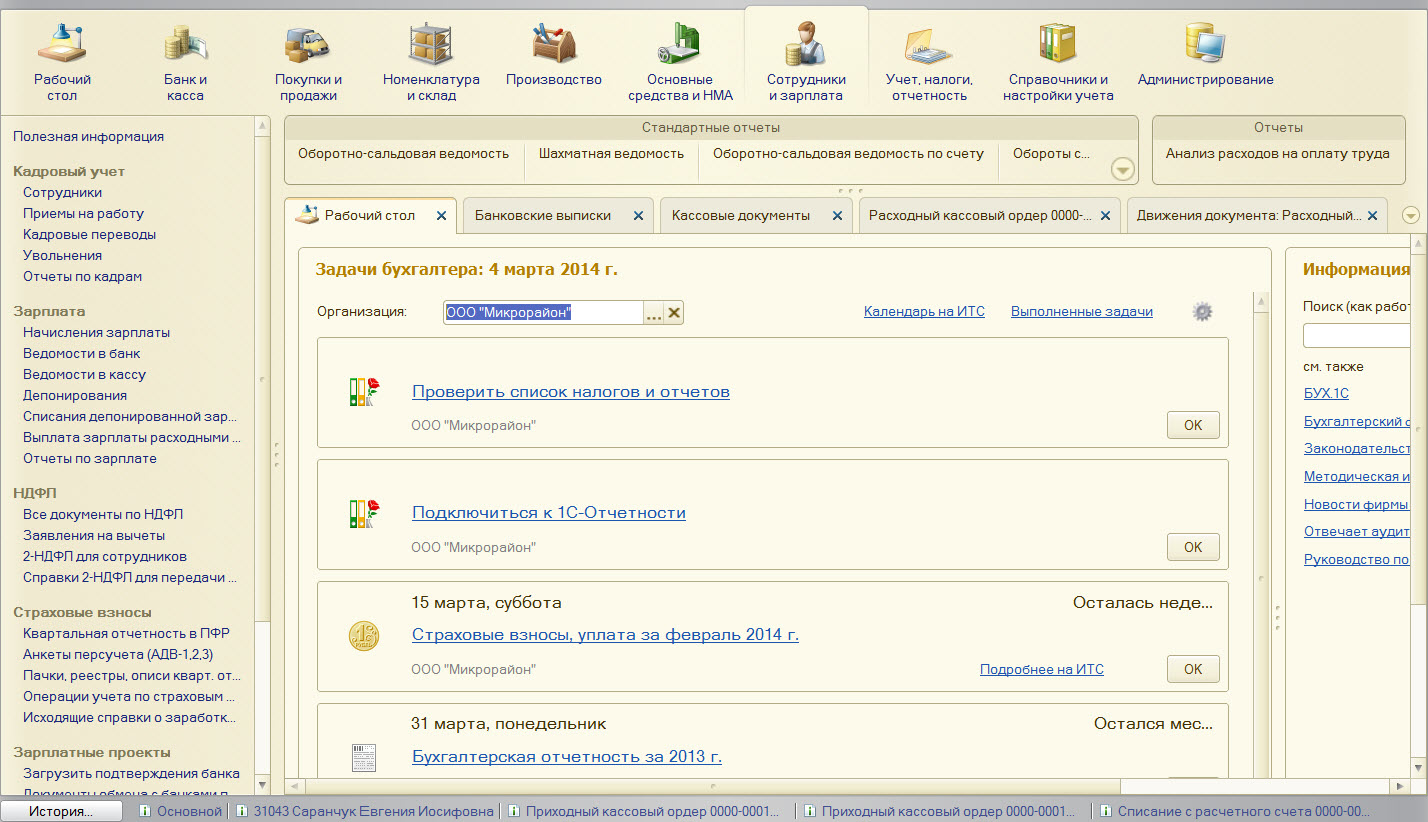Click the Организация input field
The height and width of the screenshot is (822, 1428).
tap(541, 313)
